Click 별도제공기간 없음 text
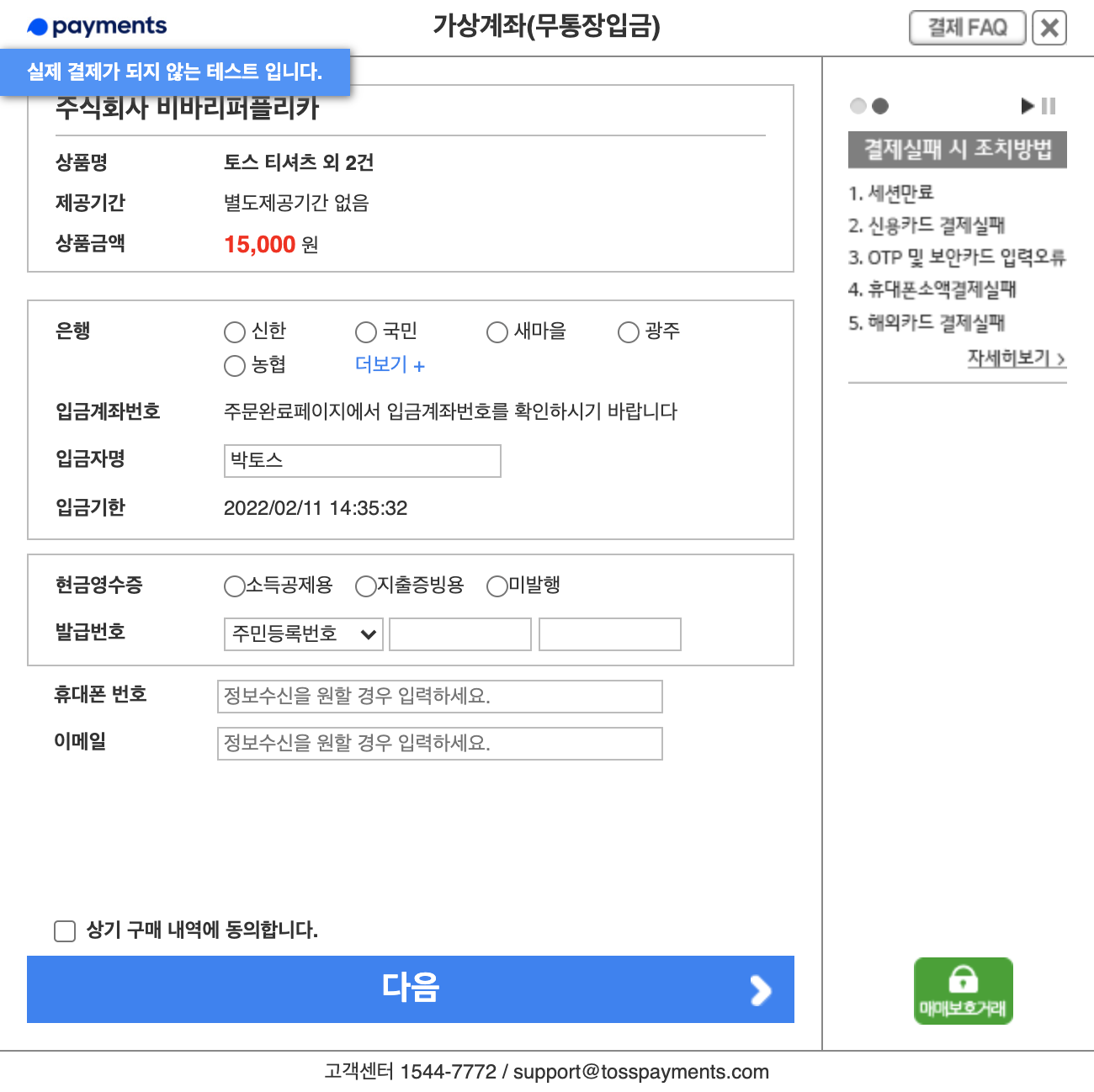 pos(296,203)
